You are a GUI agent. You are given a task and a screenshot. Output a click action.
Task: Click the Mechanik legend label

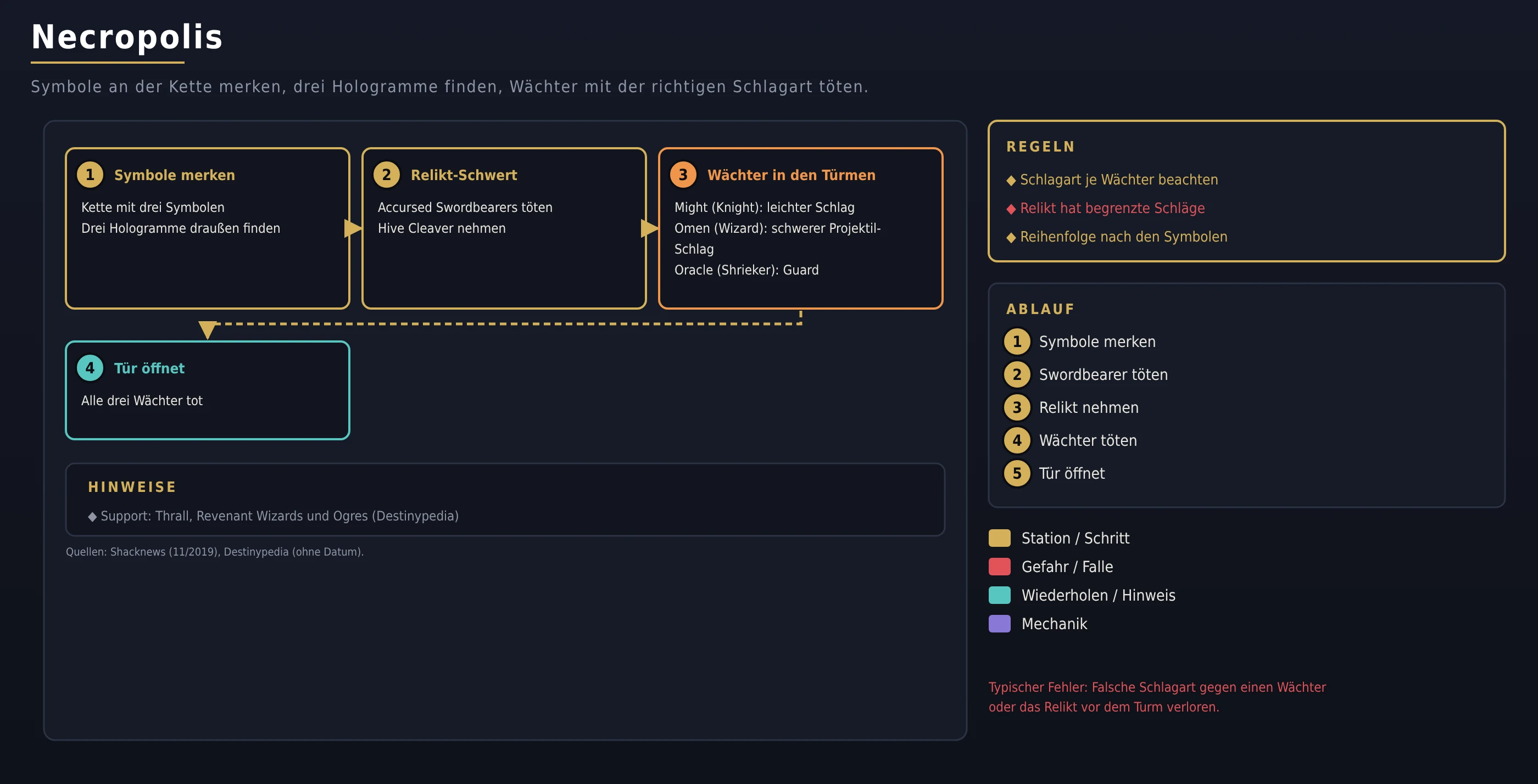pyautogui.click(x=1055, y=624)
